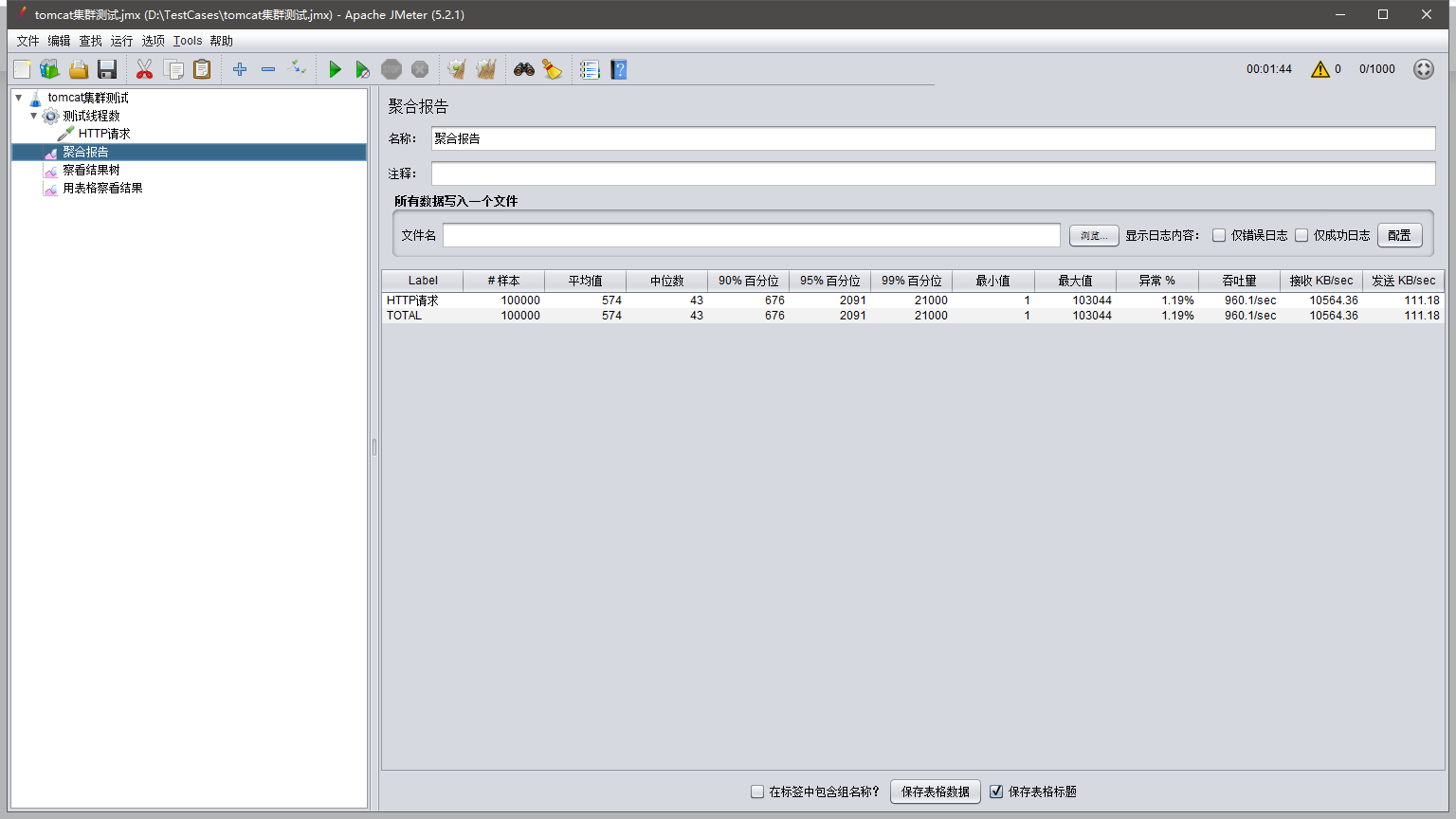Expand all nodes with plus icon
This screenshot has height=819, width=1456.
point(240,69)
